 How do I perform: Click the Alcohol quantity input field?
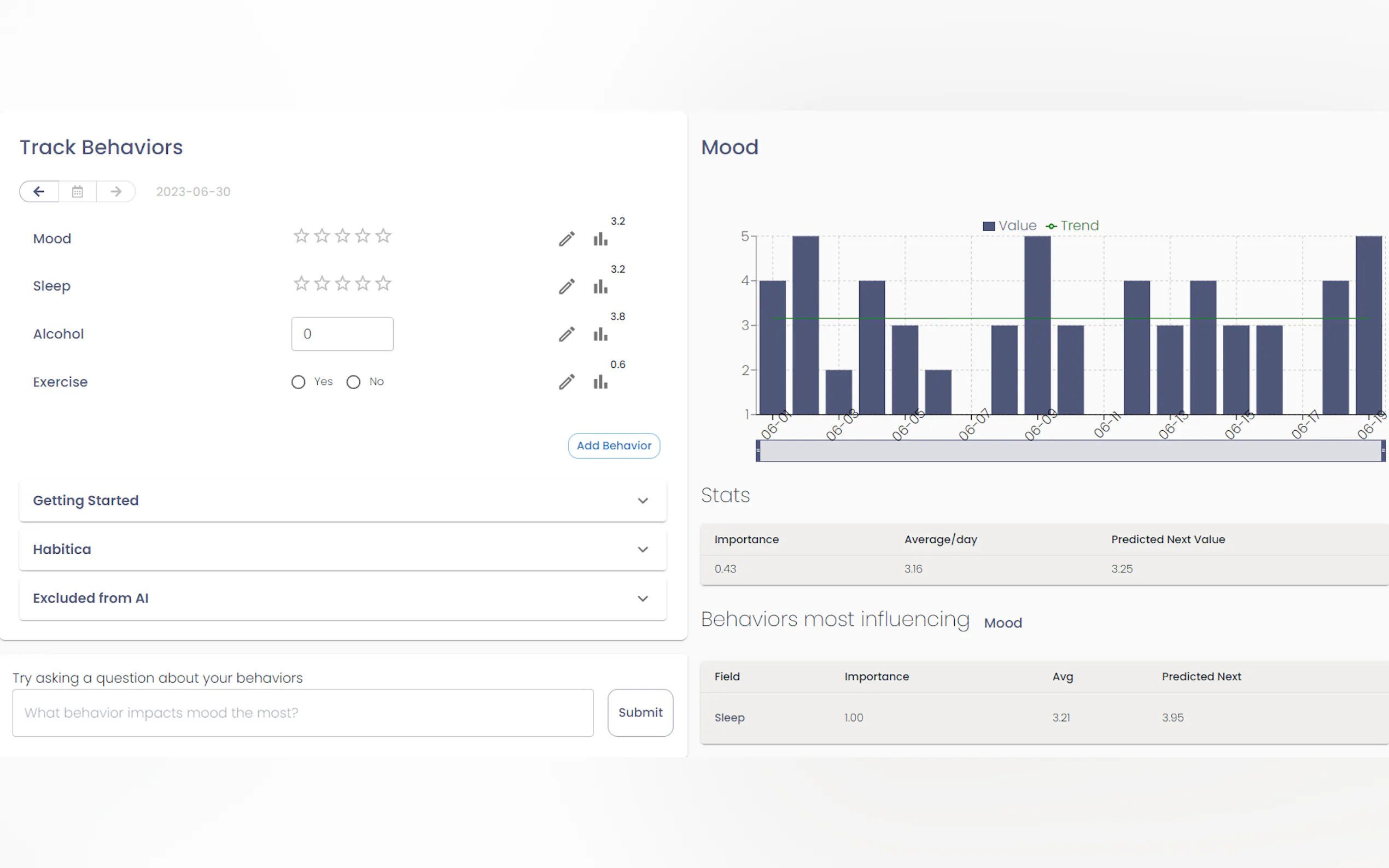click(x=342, y=334)
